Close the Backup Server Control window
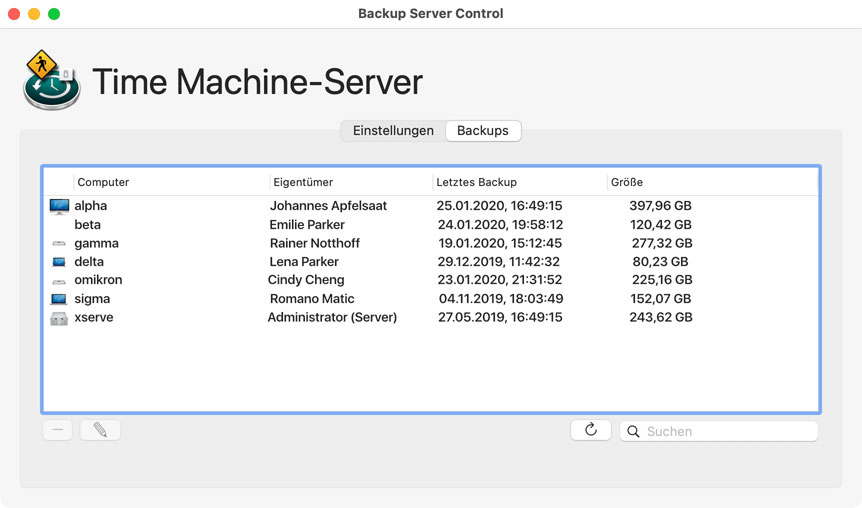This screenshot has width=862, height=508. (x=14, y=14)
